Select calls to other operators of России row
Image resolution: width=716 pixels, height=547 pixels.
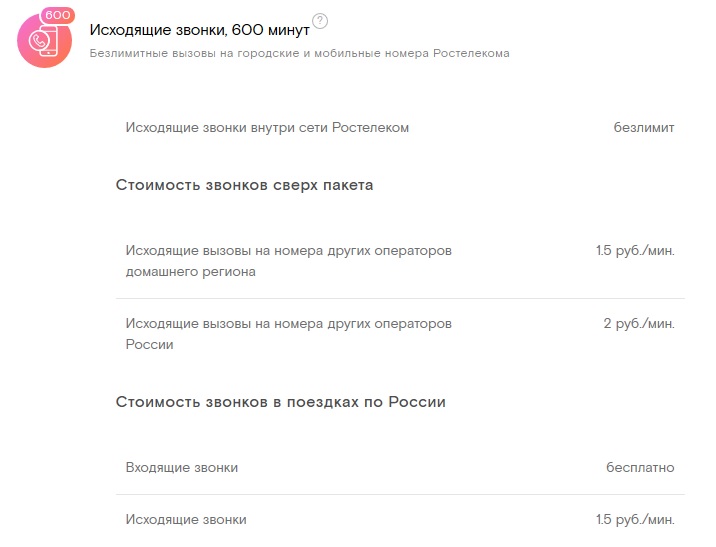click(x=288, y=334)
